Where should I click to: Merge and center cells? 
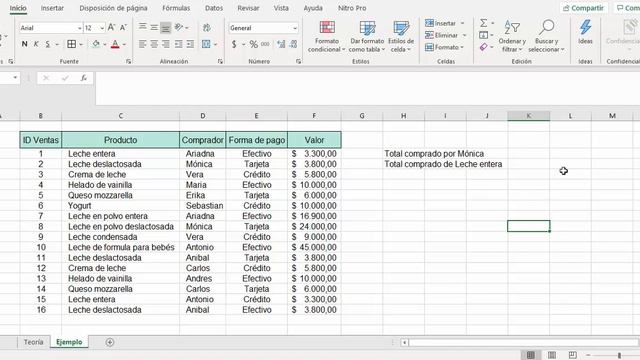pos(206,44)
